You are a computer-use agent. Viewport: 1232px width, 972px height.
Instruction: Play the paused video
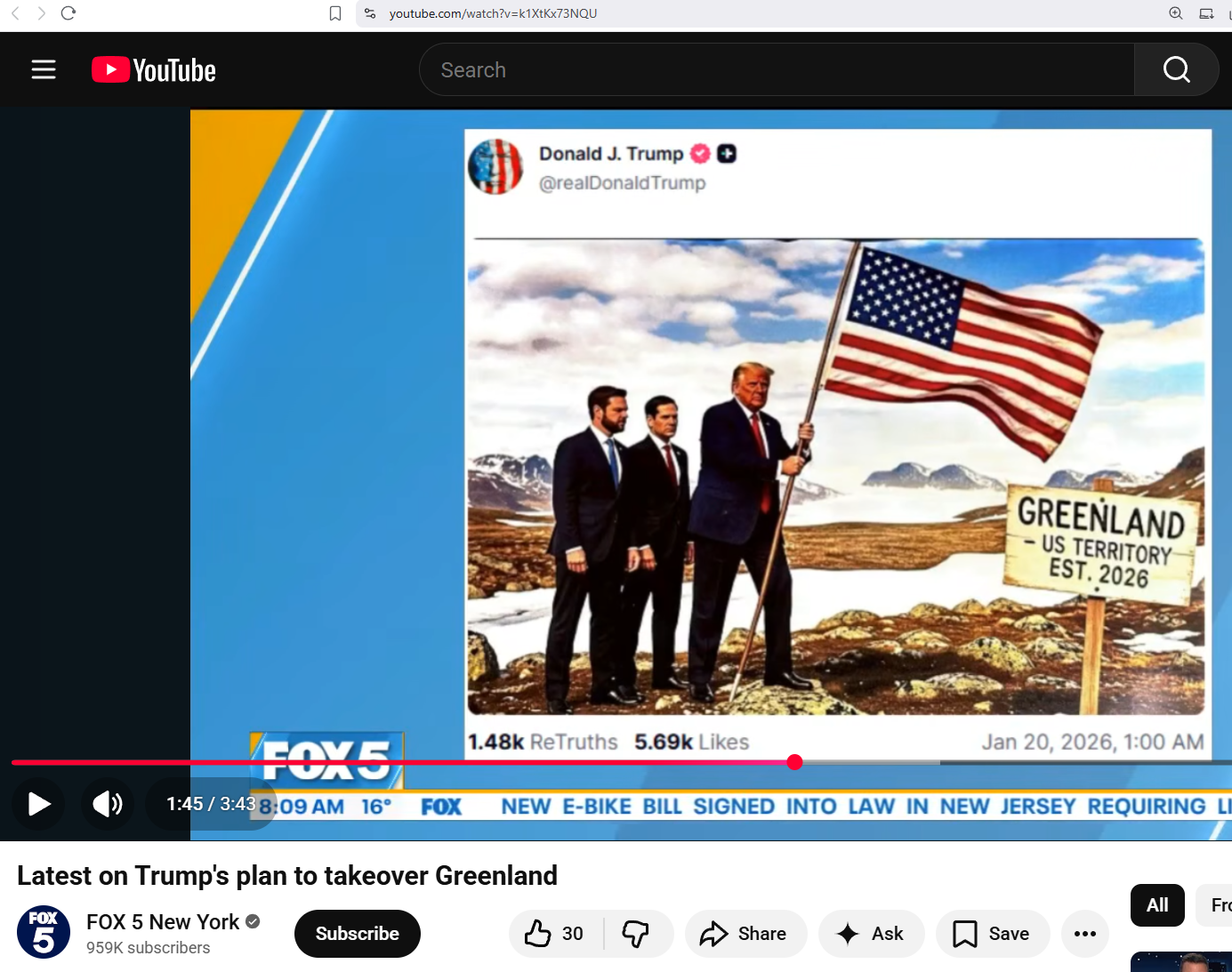tap(38, 804)
